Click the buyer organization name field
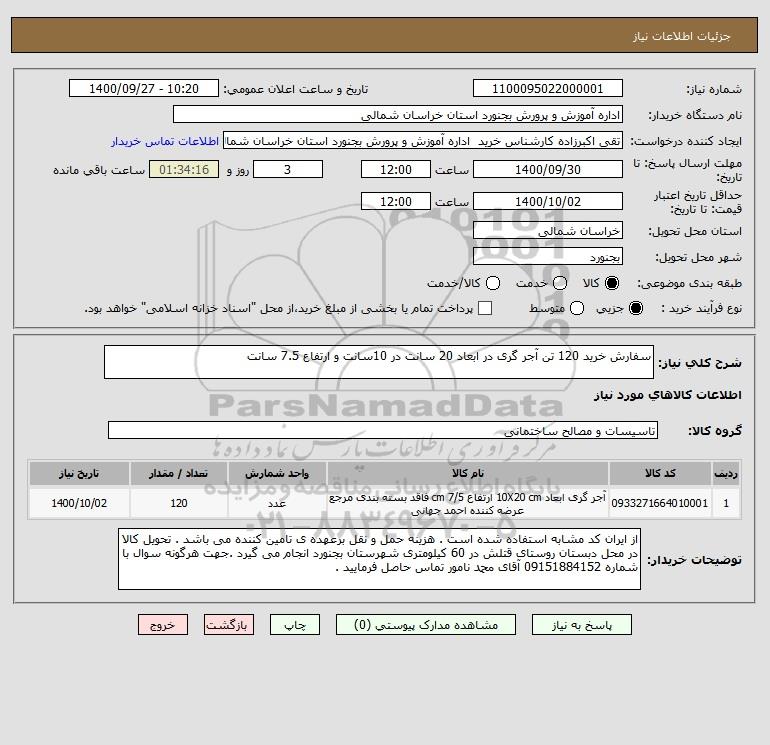Screen dimensions: 770x745 click(x=398, y=114)
